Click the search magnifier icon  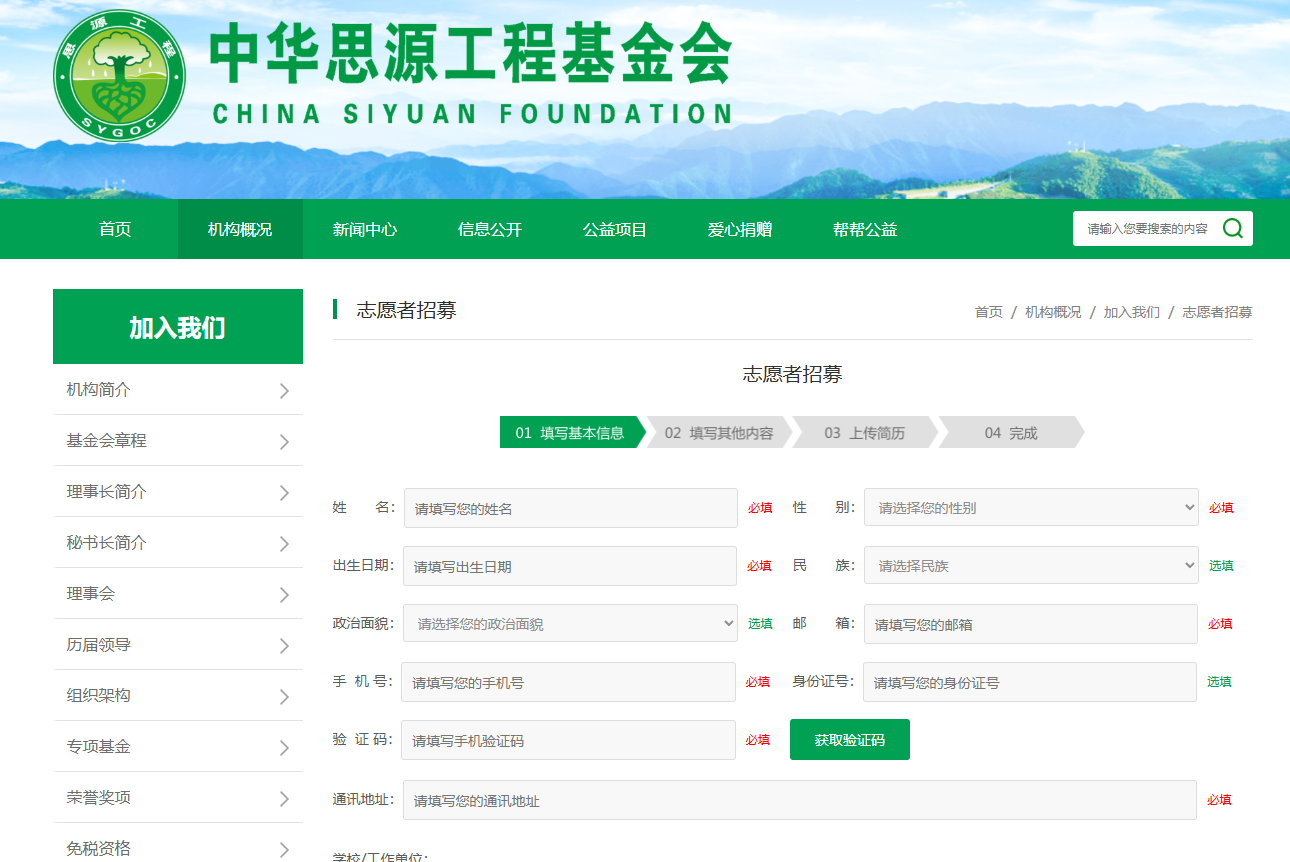1232,229
